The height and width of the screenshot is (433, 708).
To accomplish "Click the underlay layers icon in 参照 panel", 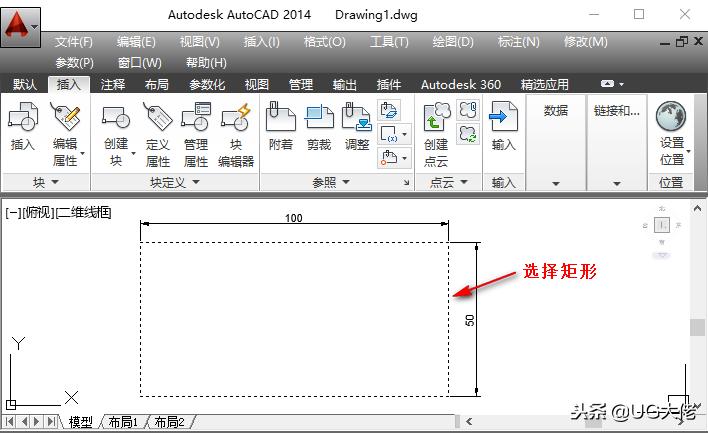I will [389, 110].
